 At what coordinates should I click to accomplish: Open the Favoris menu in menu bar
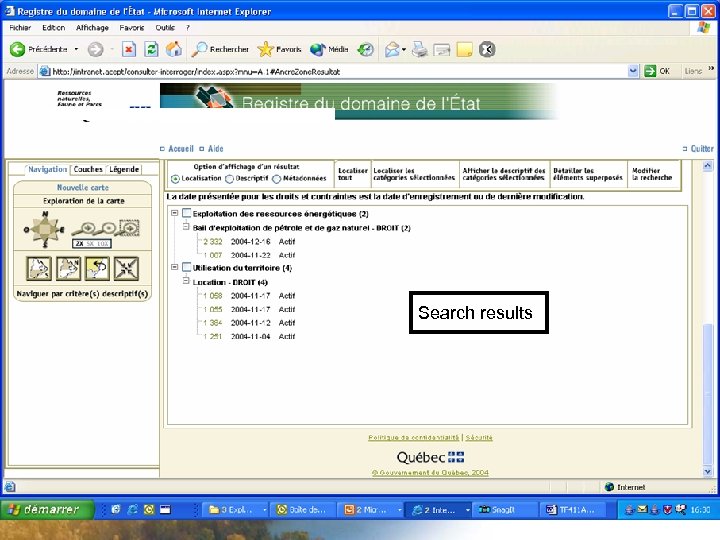[x=132, y=28]
